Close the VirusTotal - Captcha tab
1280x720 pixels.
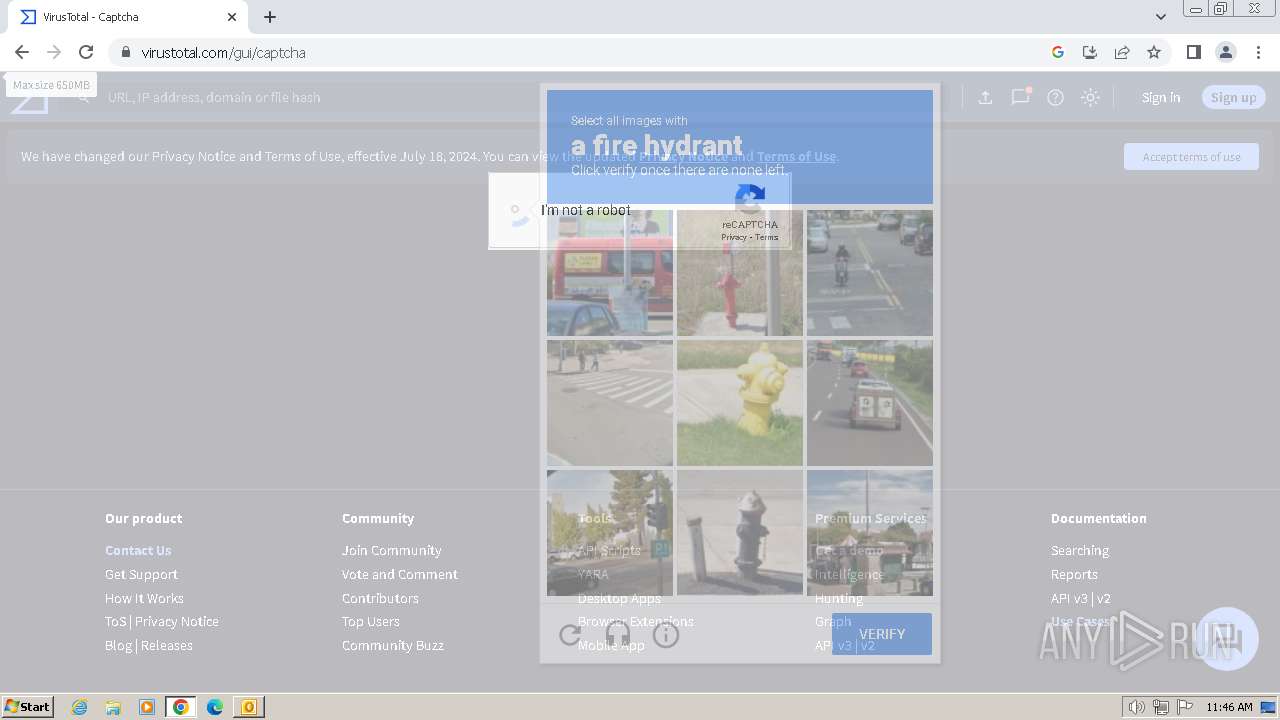pyautogui.click(x=232, y=17)
